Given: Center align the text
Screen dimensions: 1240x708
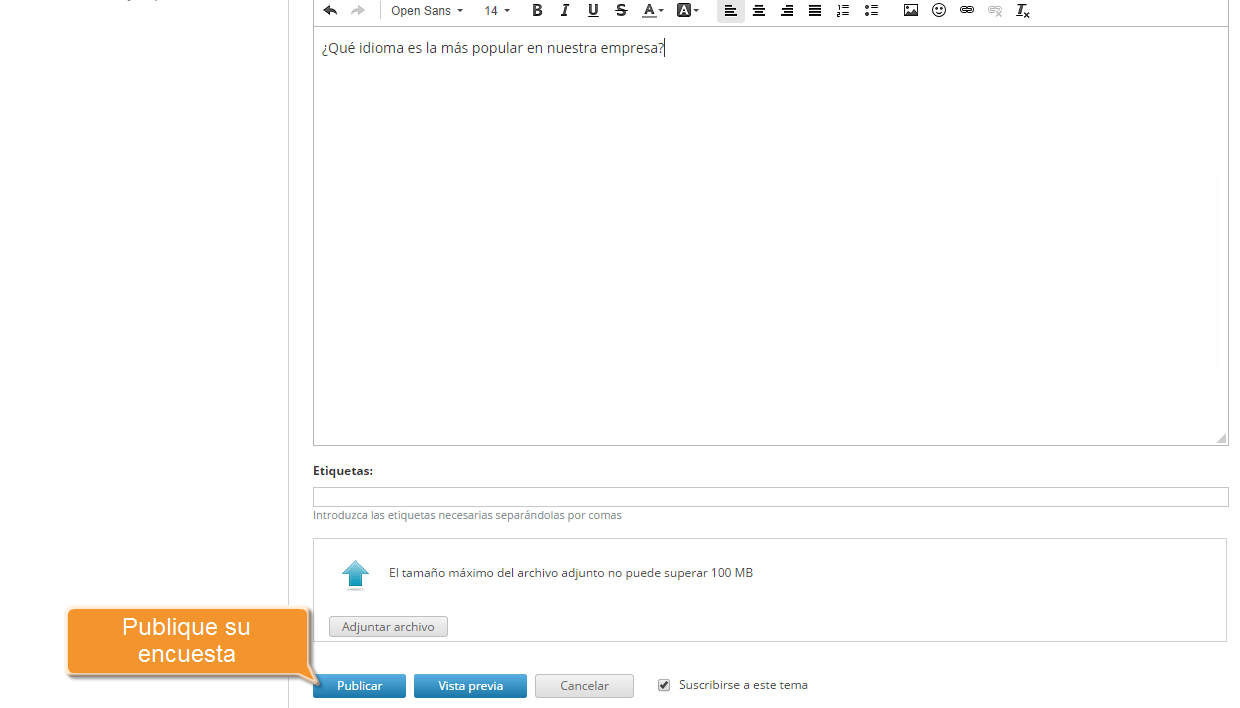Looking at the screenshot, I should point(759,10).
